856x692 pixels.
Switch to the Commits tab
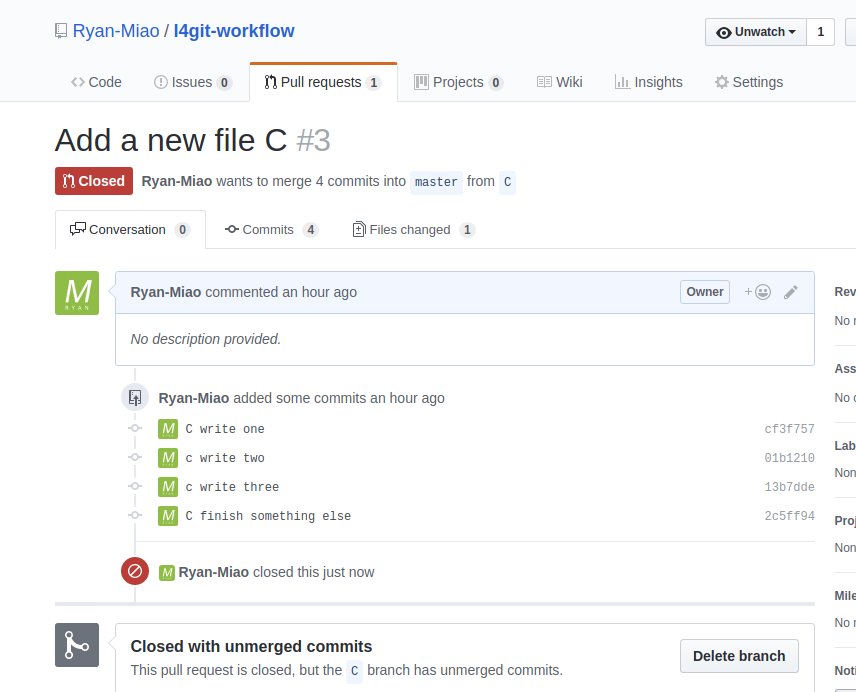[x=271, y=230]
